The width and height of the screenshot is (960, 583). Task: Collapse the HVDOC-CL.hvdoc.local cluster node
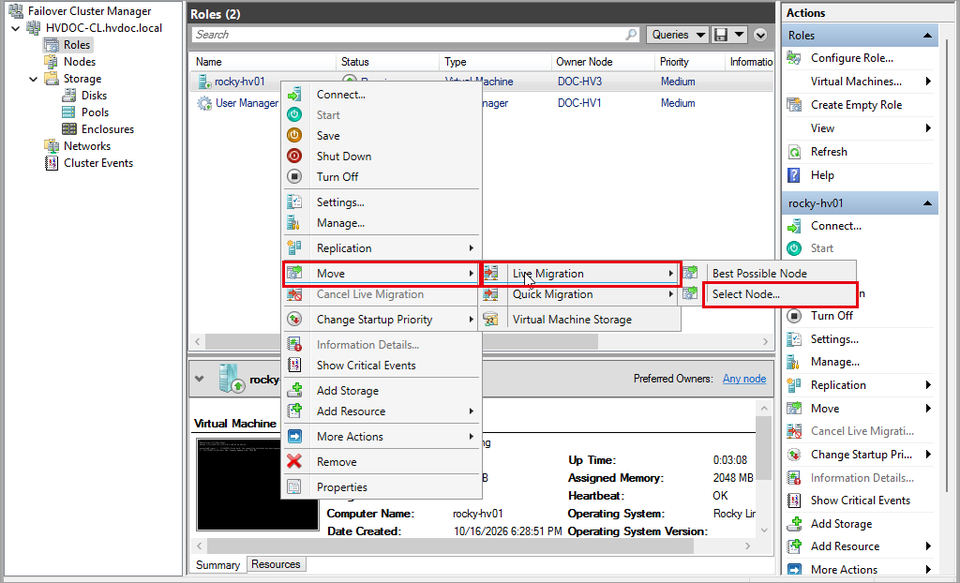tap(15, 28)
